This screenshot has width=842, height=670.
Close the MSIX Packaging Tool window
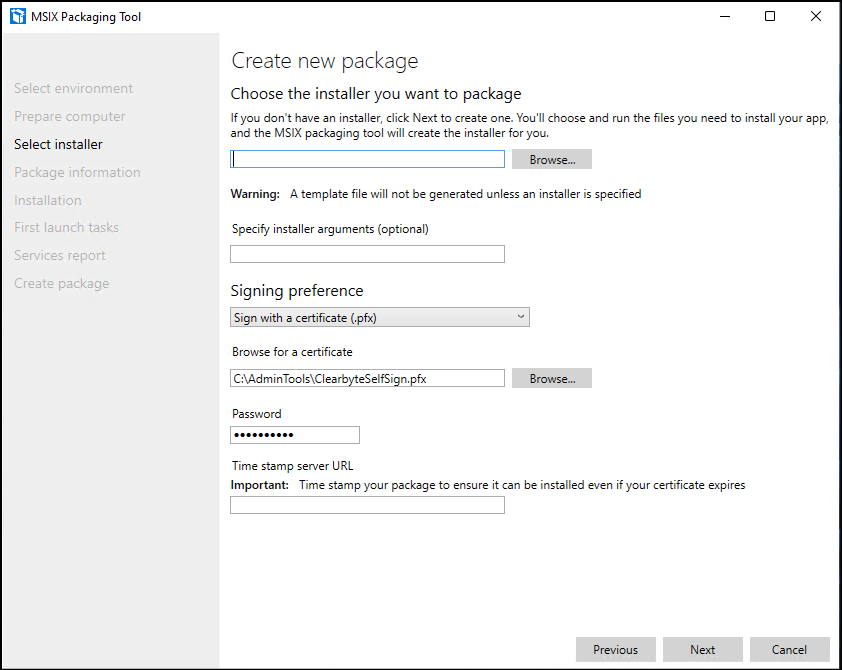(x=815, y=16)
